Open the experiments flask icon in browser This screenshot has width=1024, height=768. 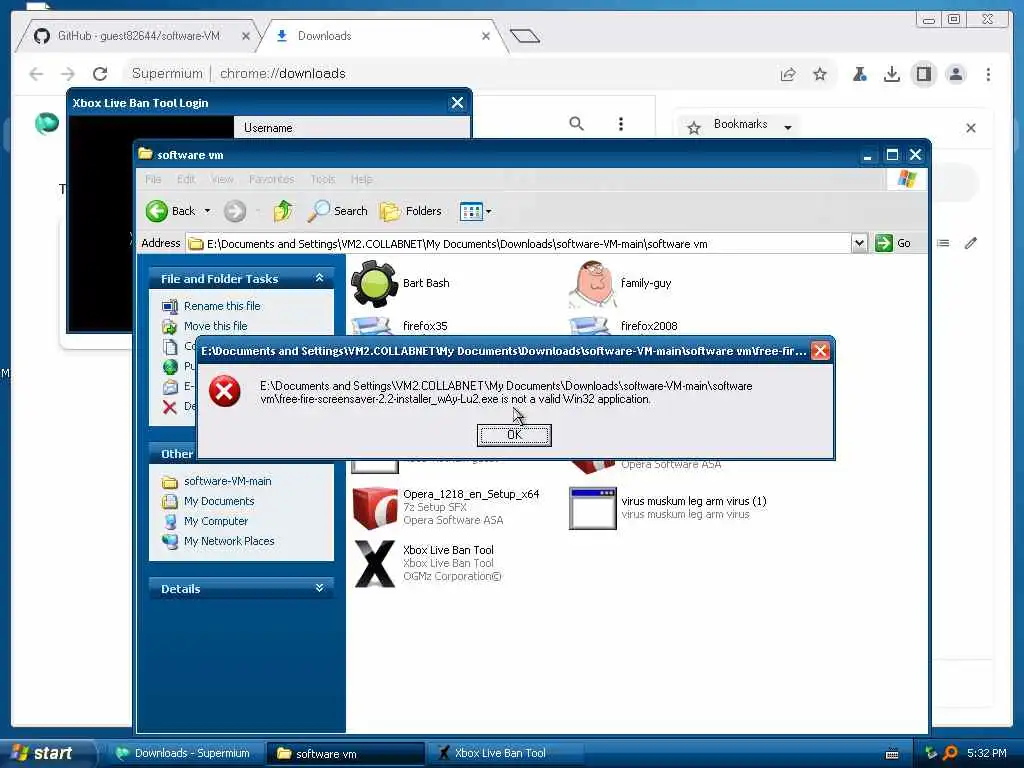pos(859,74)
